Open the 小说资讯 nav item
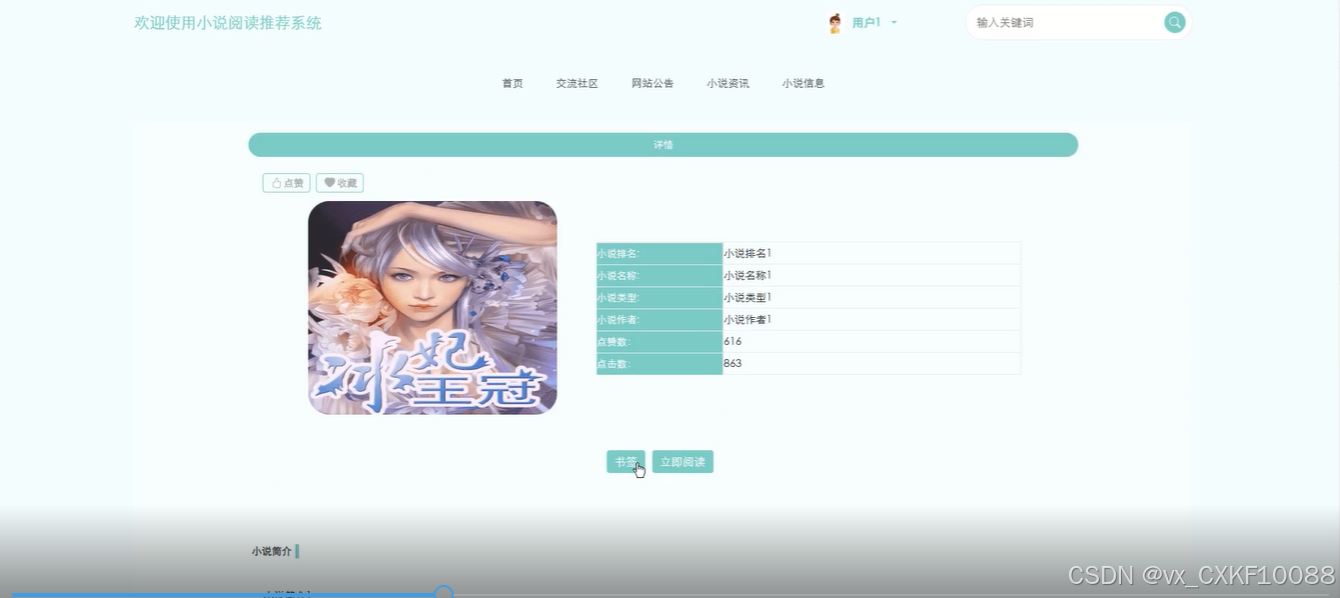This screenshot has height=598, width=1340. [727, 83]
